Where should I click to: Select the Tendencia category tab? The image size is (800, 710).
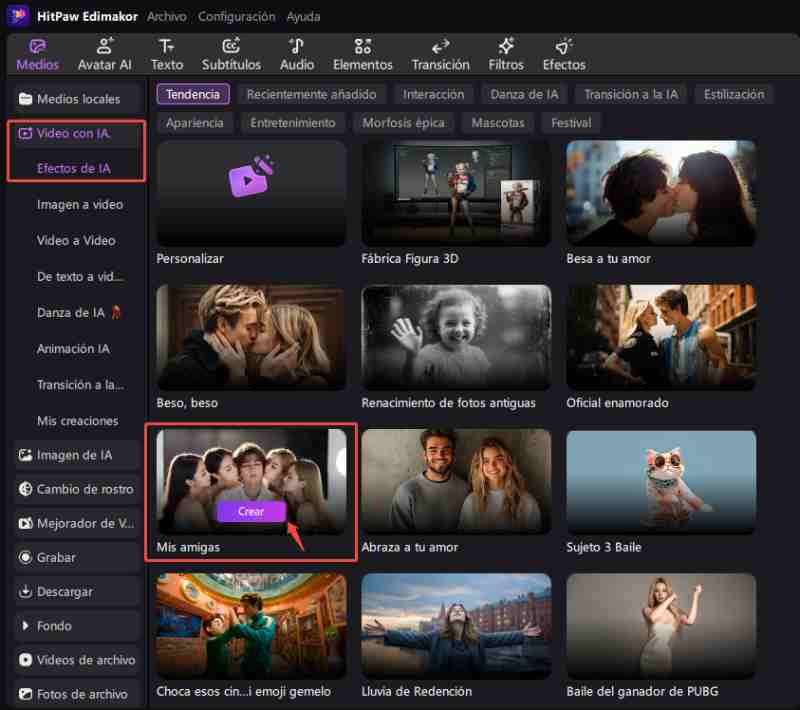pyautogui.click(x=193, y=94)
